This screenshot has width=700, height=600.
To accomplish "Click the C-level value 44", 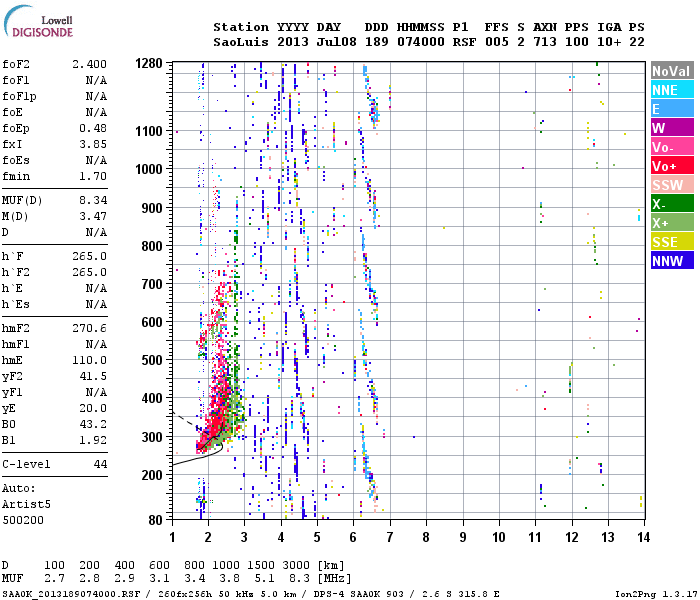I will pyautogui.click(x=100, y=464).
